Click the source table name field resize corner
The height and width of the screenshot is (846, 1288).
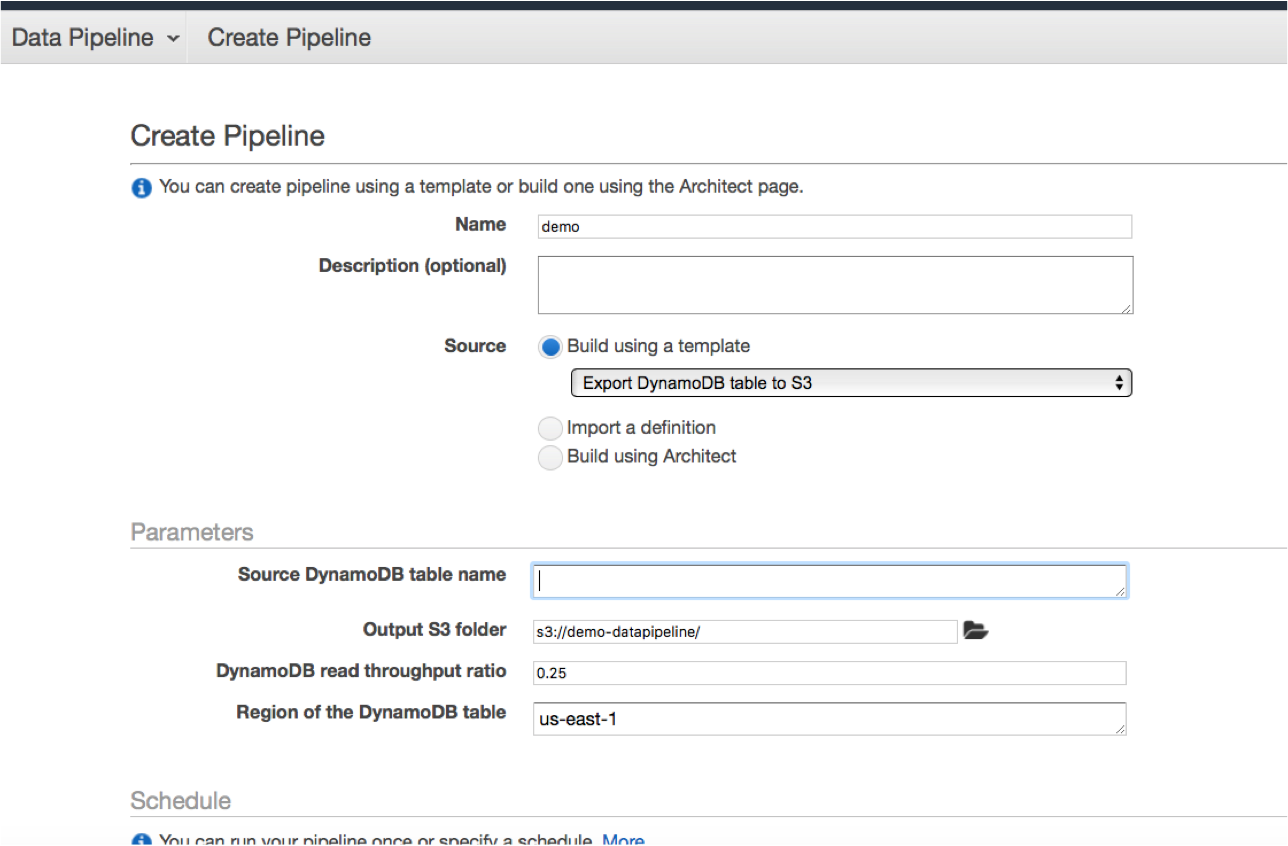pos(1122,593)
